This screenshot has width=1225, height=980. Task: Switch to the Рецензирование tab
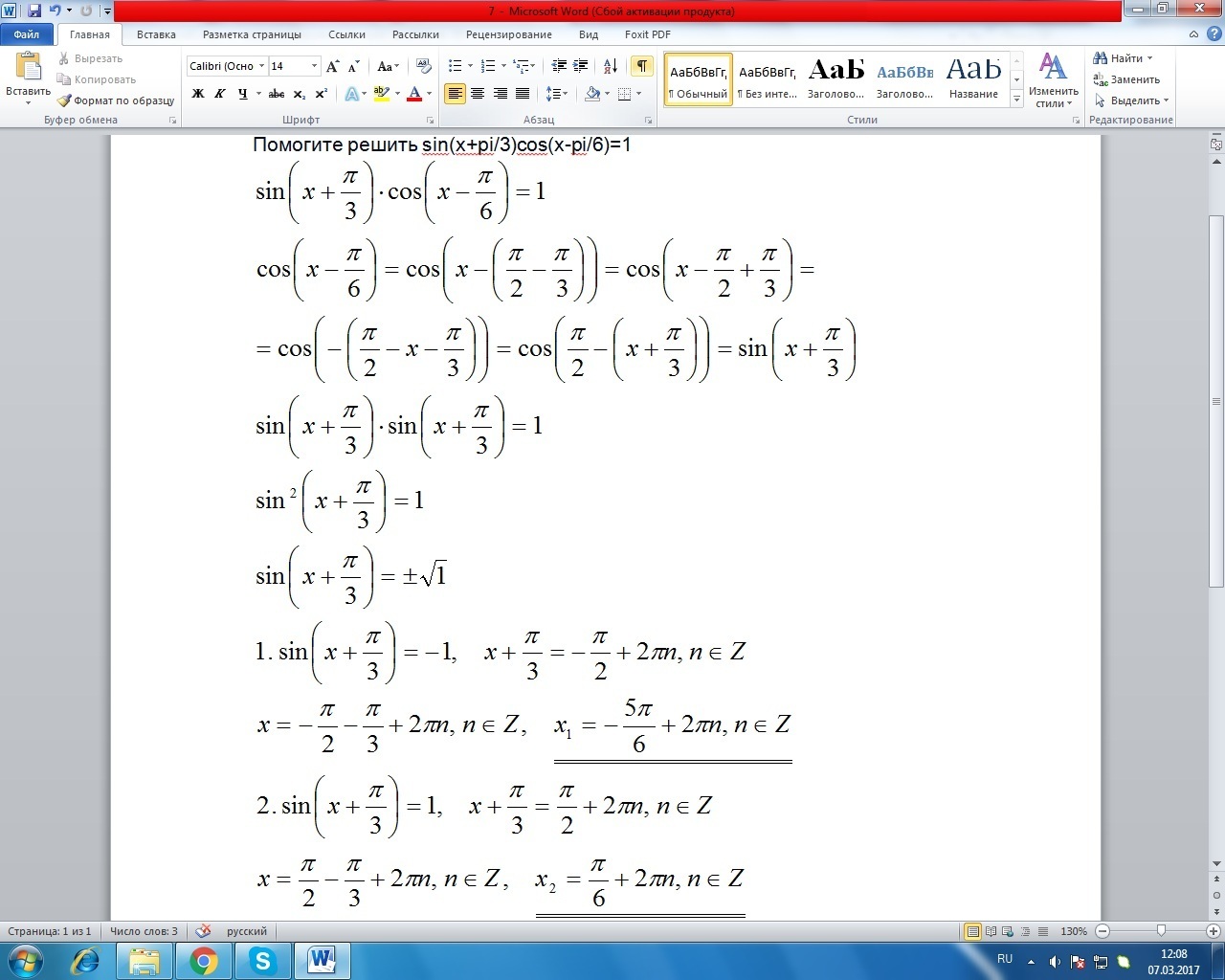509,34
